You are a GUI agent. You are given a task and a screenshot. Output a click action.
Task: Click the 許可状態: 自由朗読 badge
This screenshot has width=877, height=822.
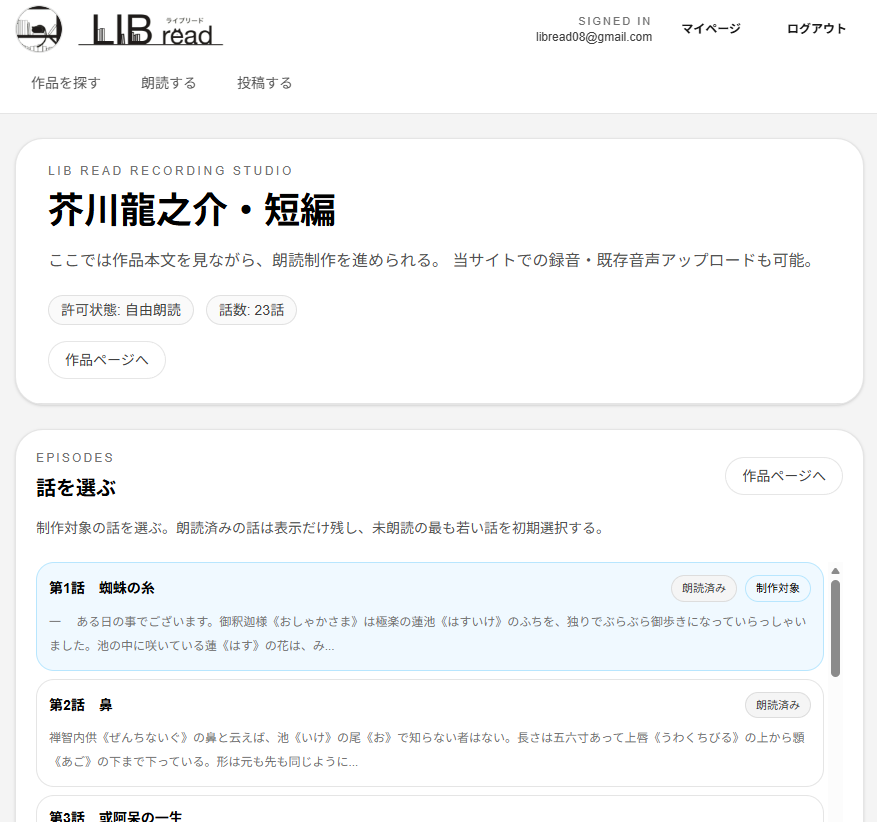coord(121,310)
